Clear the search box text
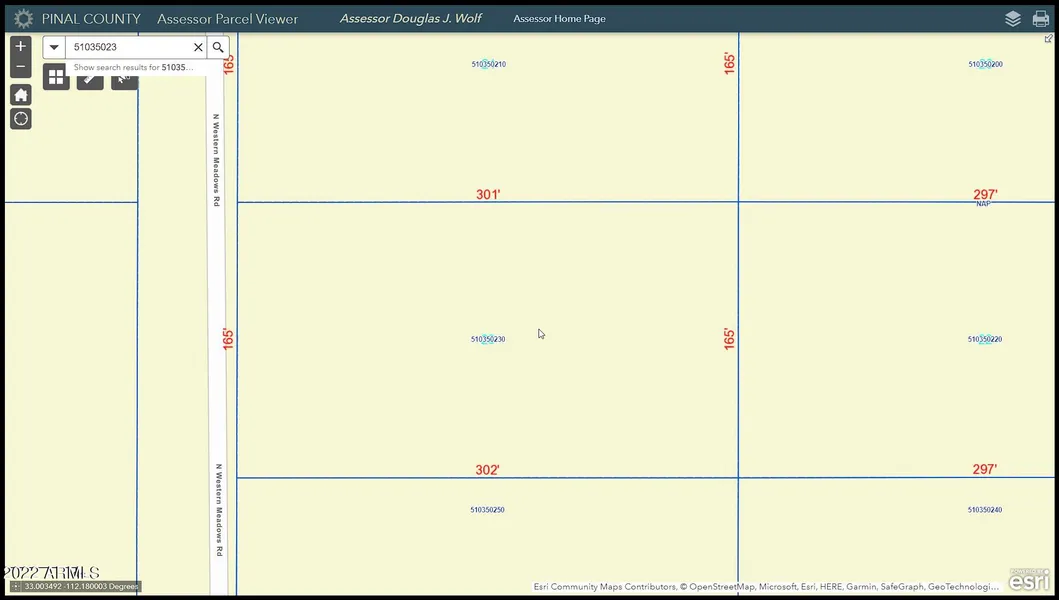 click(198, 47)
